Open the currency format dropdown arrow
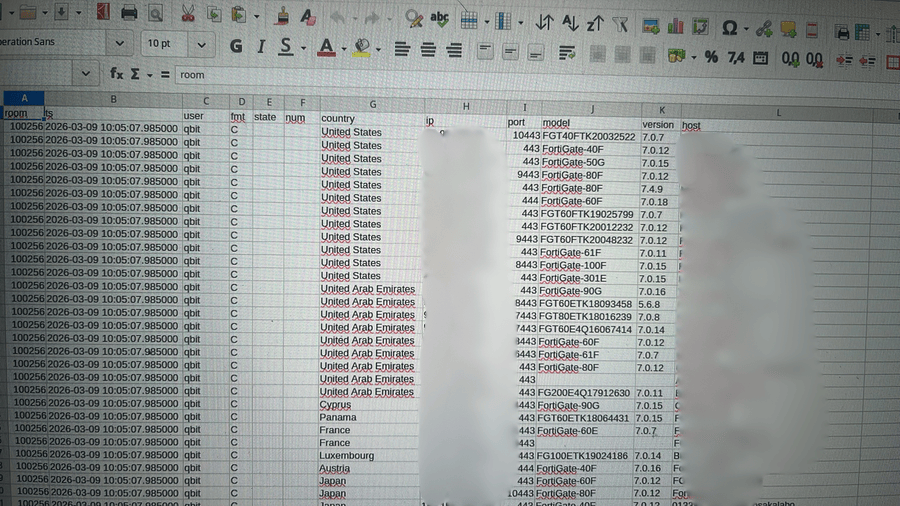 pyautogui.click(x=693, y=57)
